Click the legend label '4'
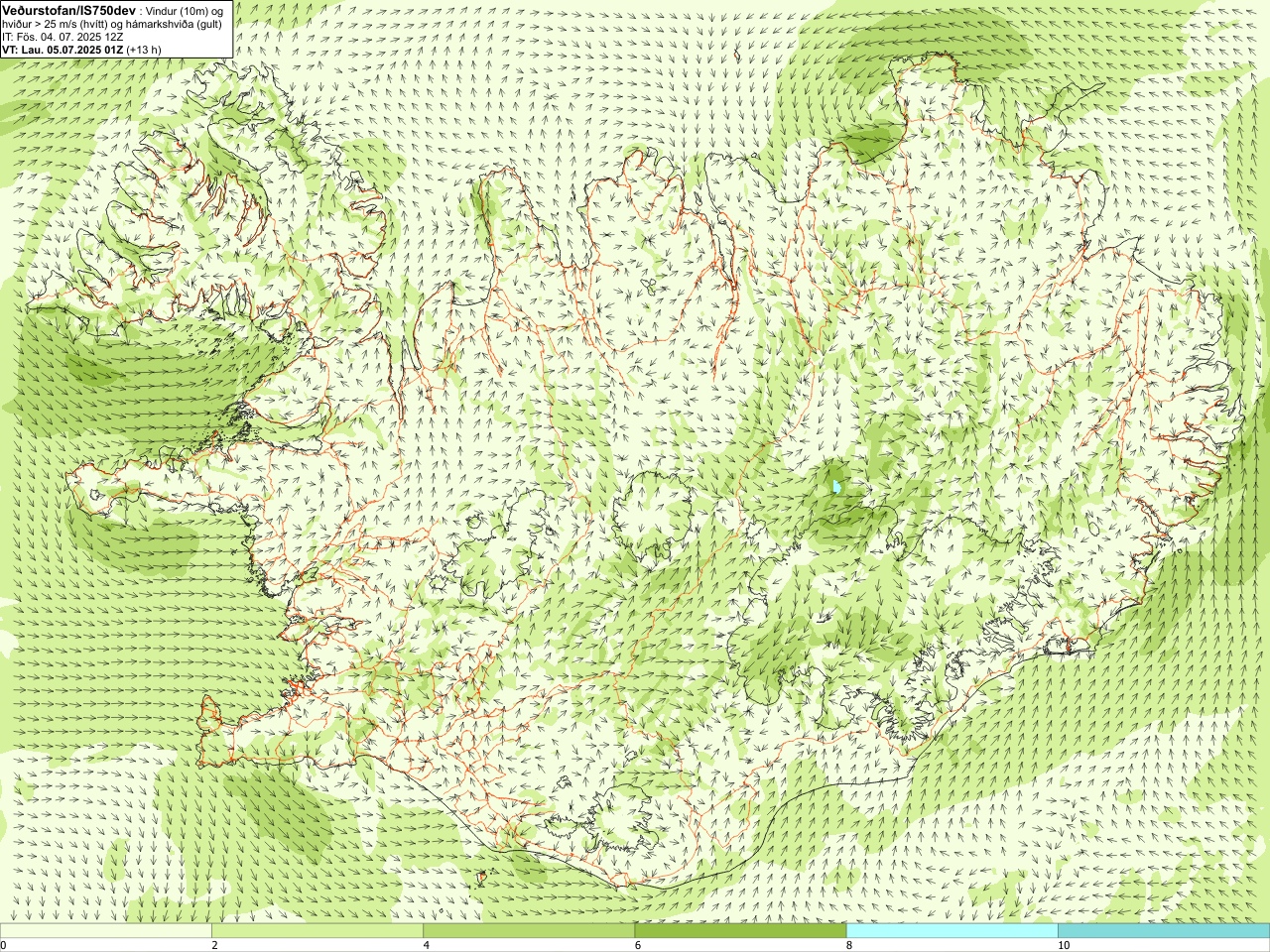 tap(425, 945)
